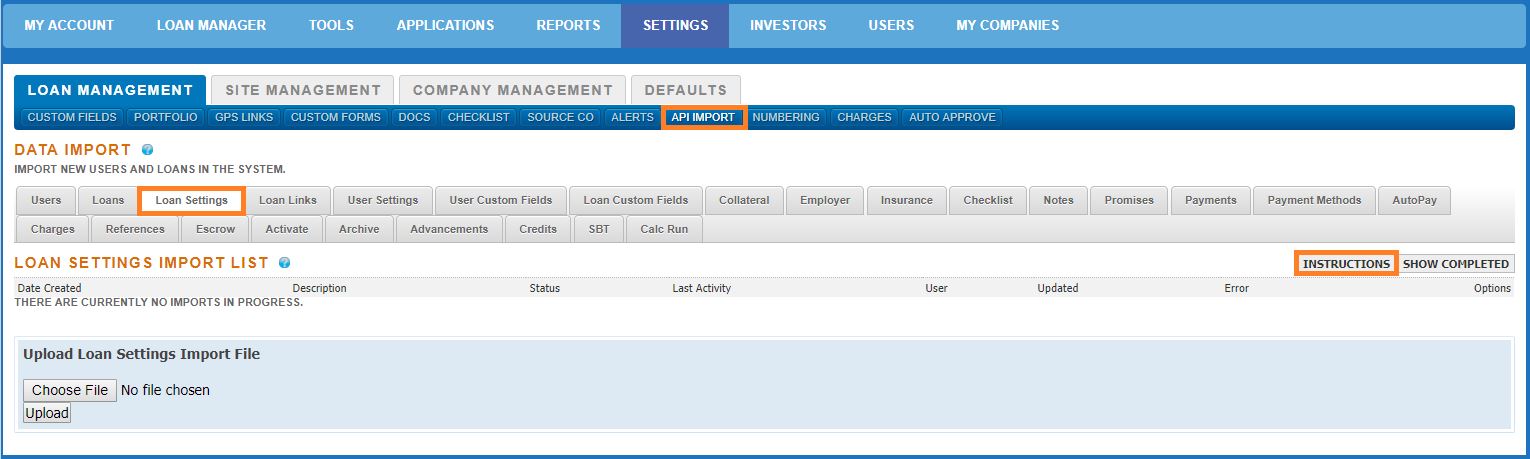The width and height of the screenshot is (1530, 459).
Task: Select the API Import section
Action: (703, 117)
